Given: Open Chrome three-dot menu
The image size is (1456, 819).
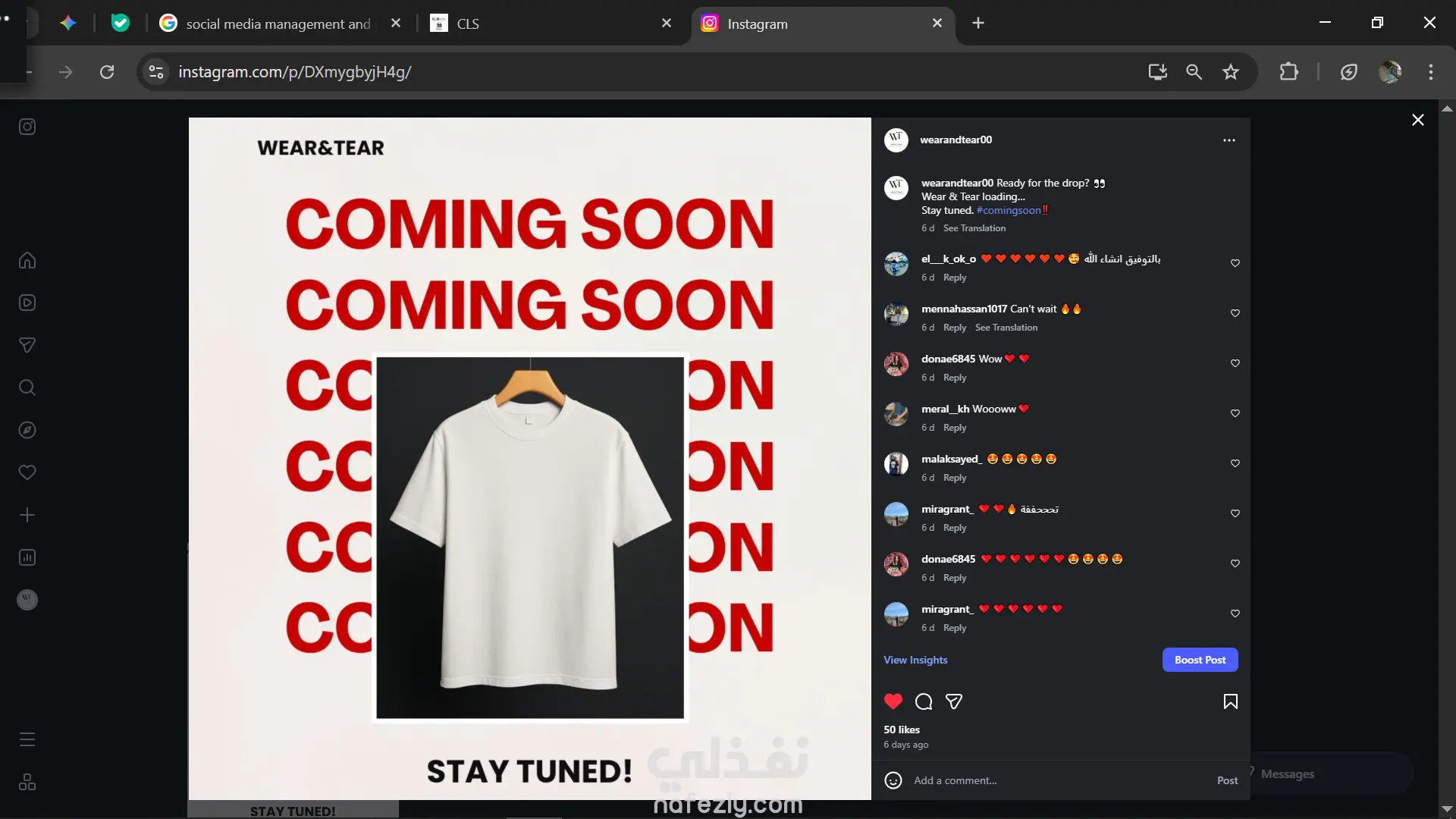Looking at the screenshot, I should (x=1431, y=72).
